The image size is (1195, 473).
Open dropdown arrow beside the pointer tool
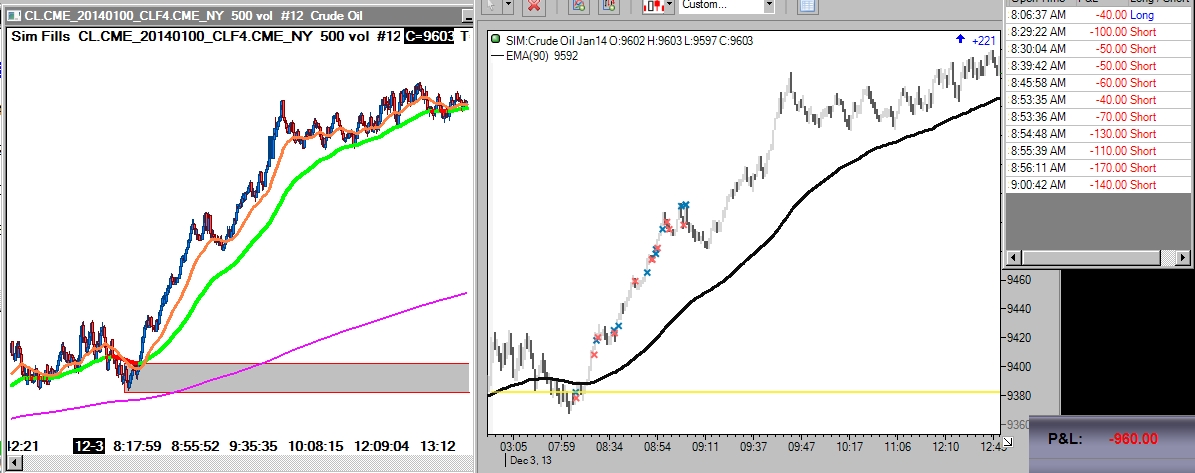508,5
